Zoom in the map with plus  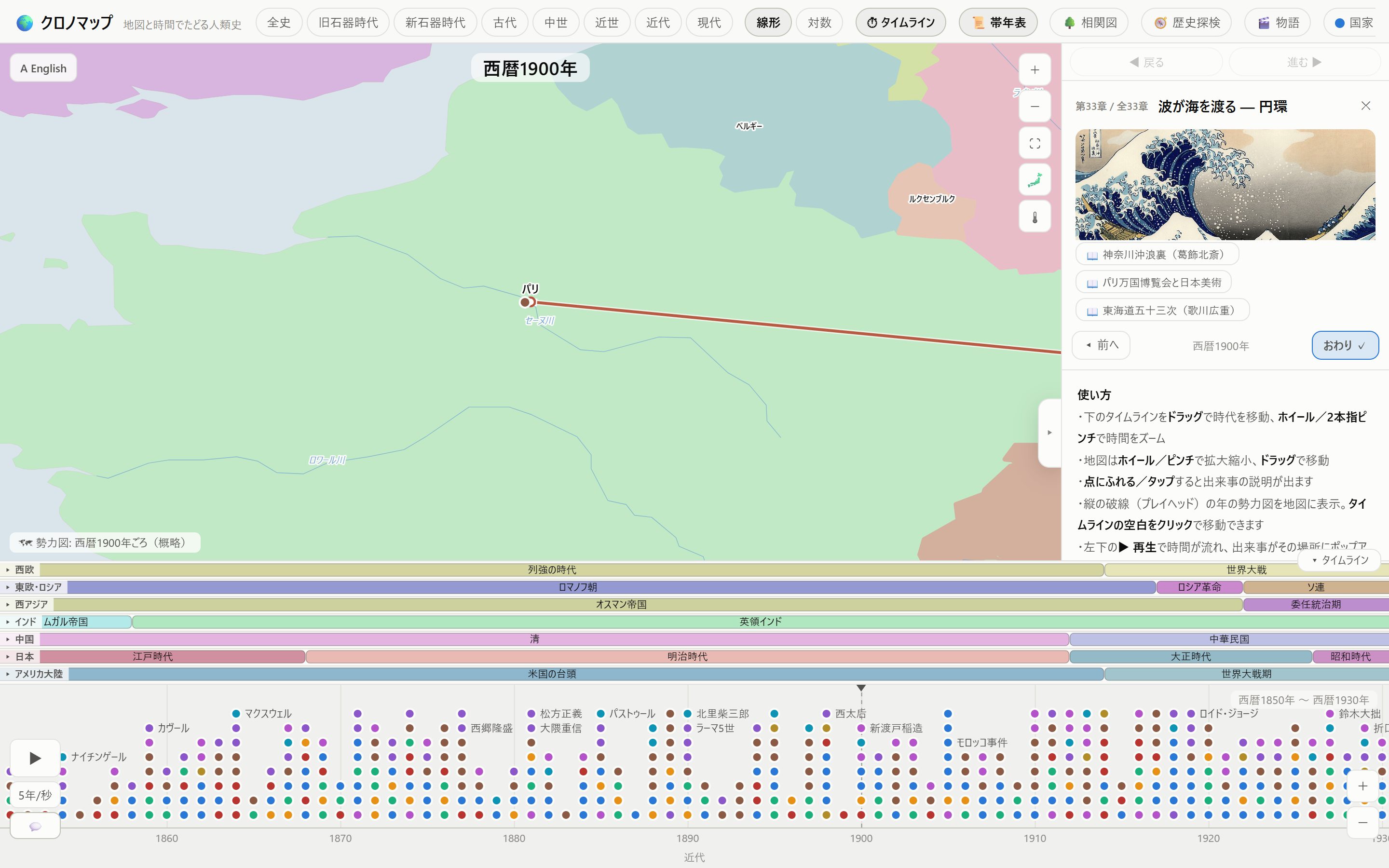click(x=1035, y=70)
